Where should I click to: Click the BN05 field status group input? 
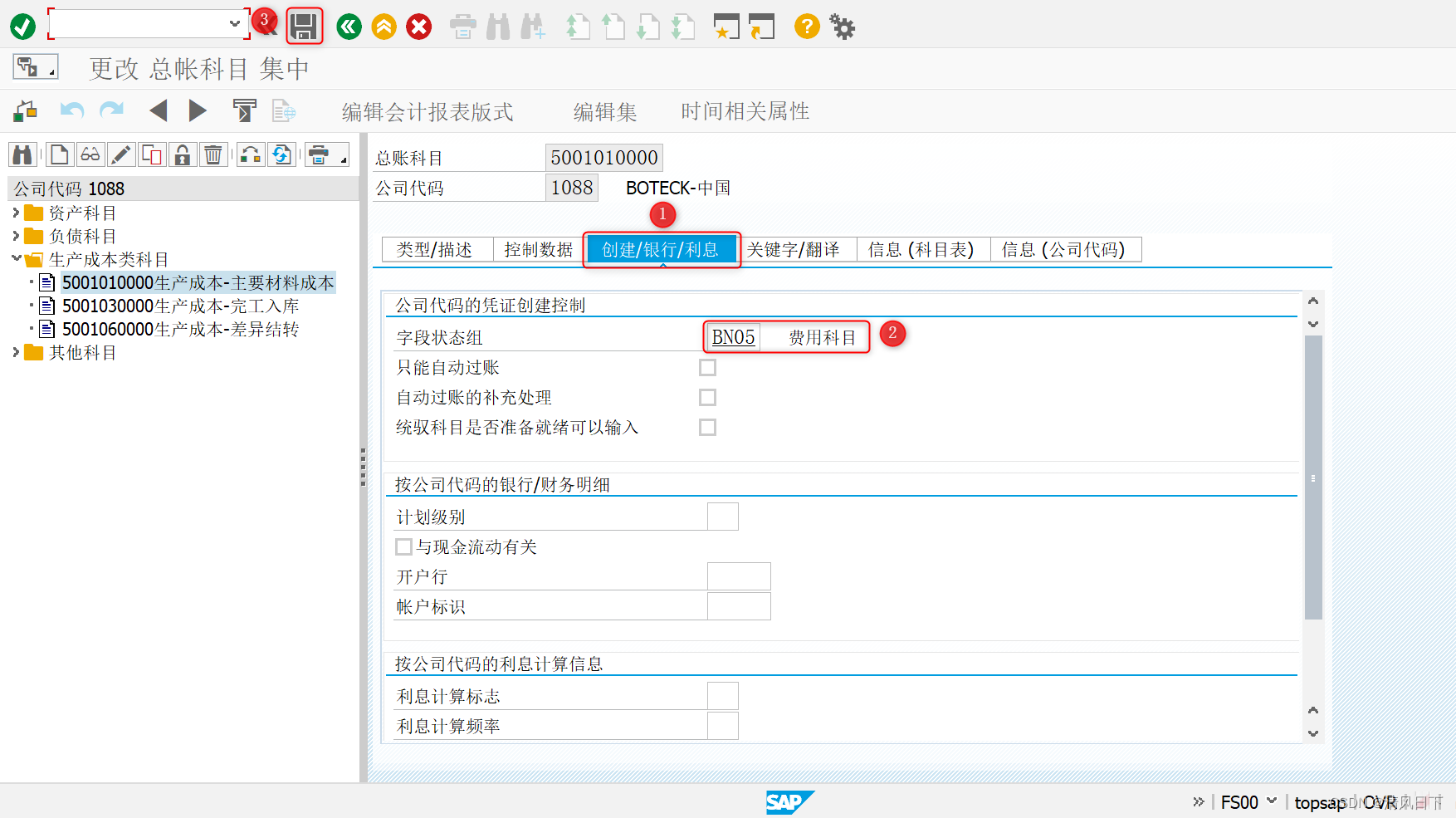pos(731,336)
